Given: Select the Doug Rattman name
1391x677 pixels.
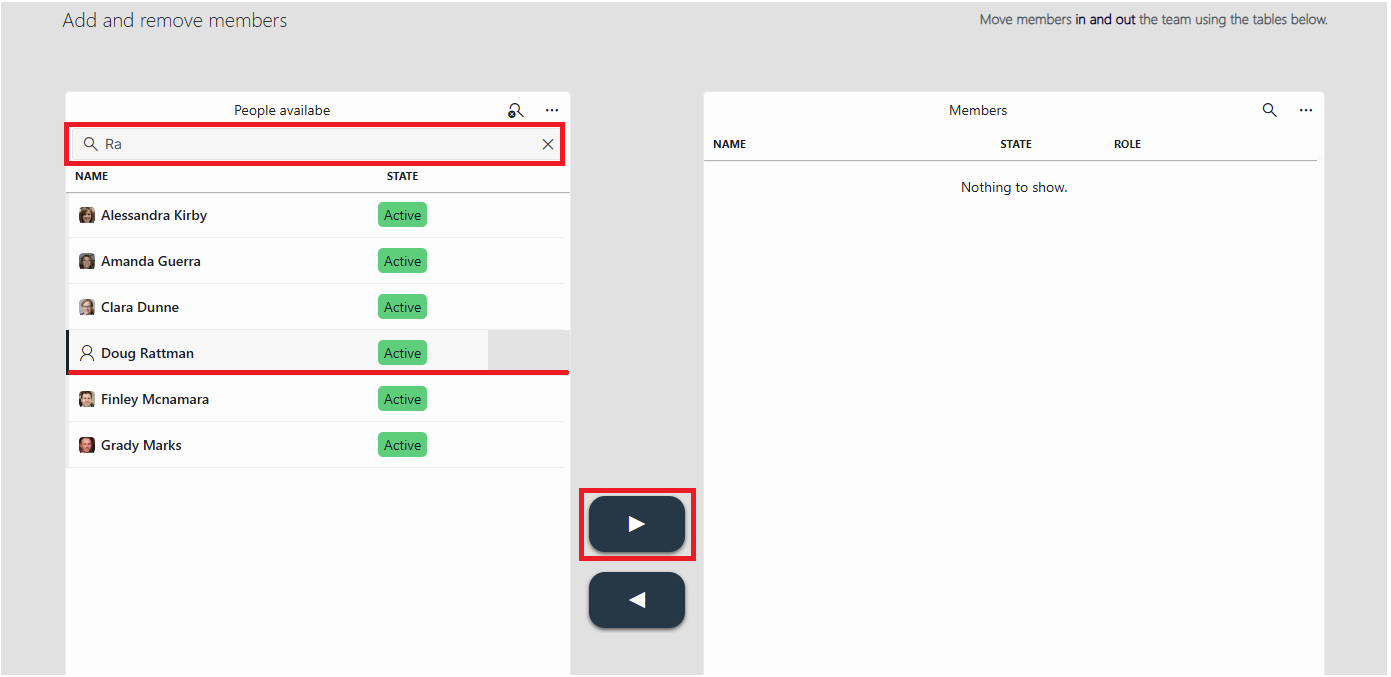Looking at the screenshot, I should tap(147, 353).
